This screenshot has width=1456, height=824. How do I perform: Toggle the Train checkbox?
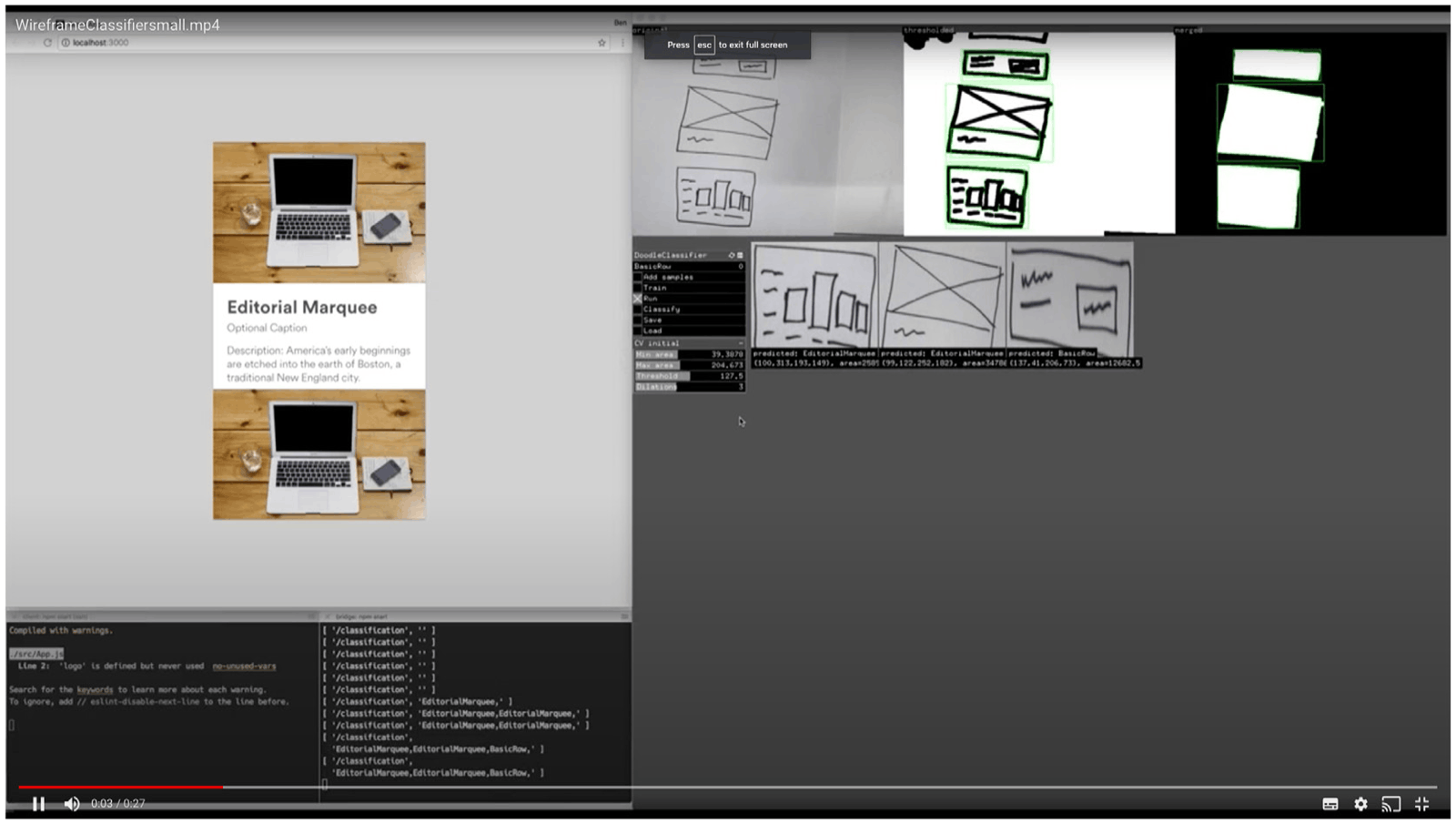click(638, 288)
